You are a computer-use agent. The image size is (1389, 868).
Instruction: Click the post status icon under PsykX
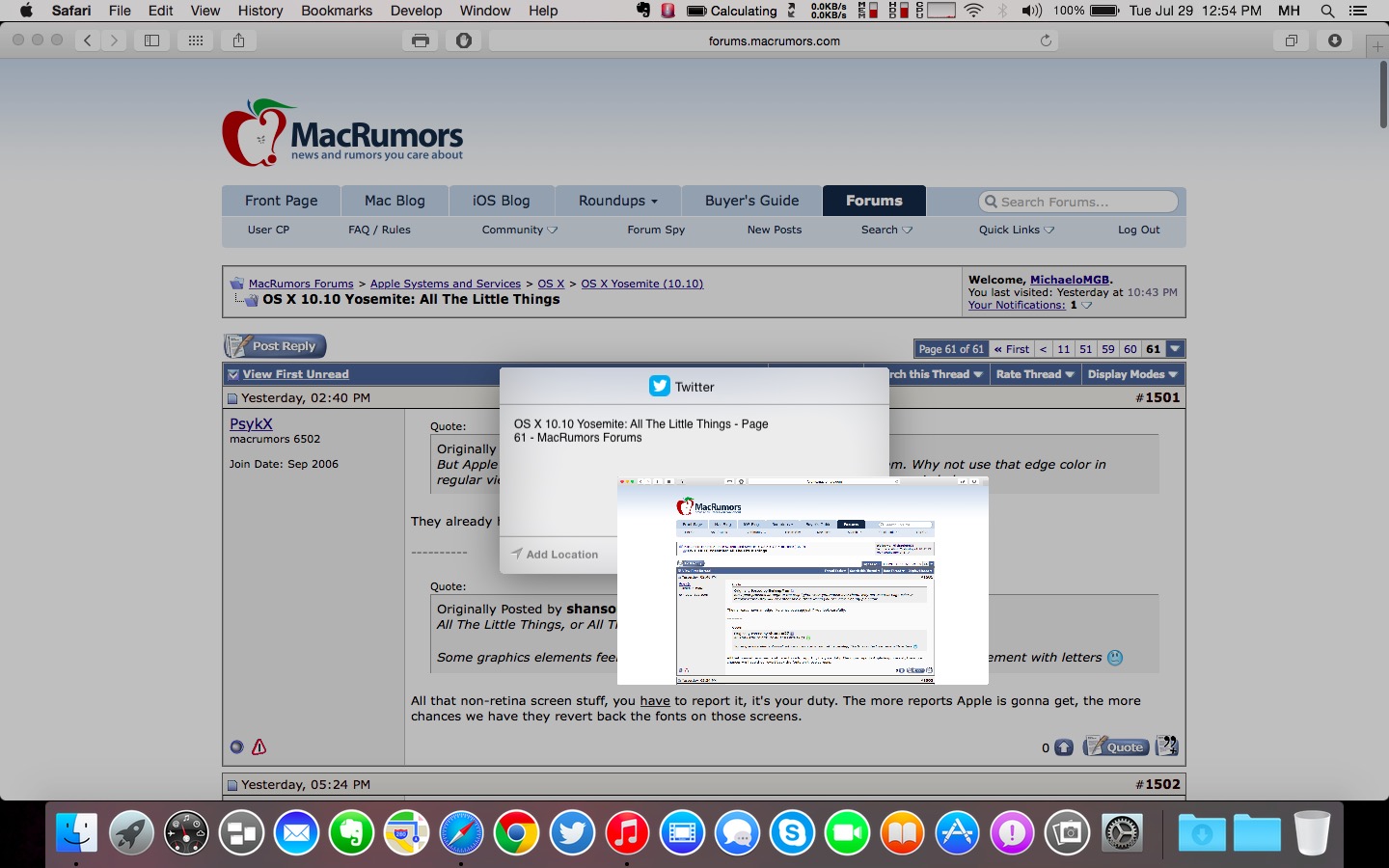click(236, 746)
